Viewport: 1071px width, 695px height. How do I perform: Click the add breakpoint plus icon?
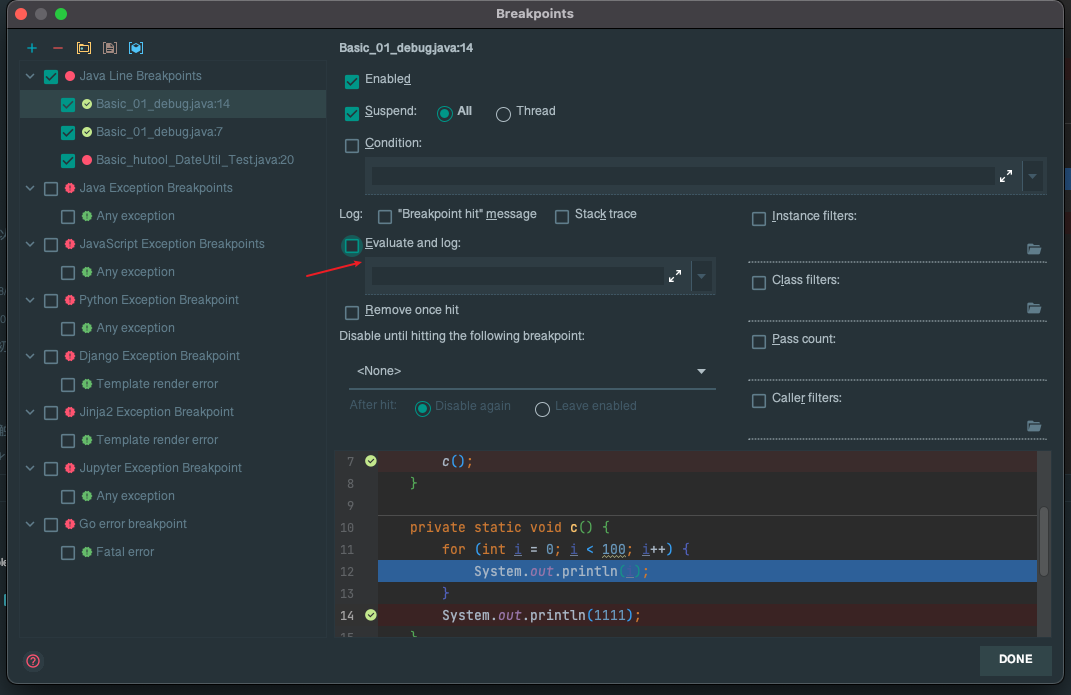coord(32,48)
